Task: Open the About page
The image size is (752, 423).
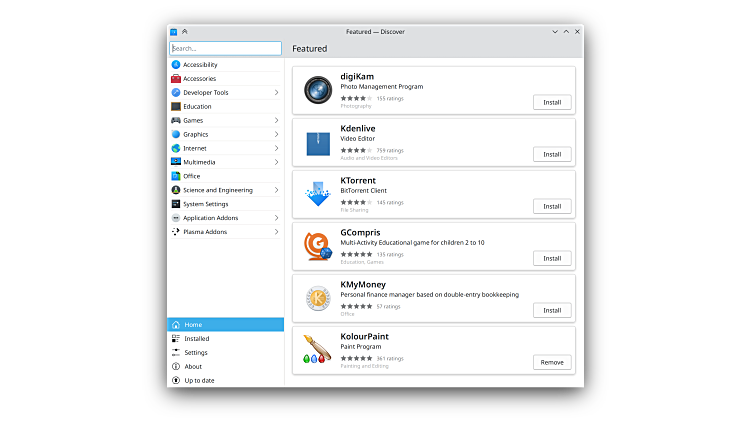Action: tap(193, 367)
